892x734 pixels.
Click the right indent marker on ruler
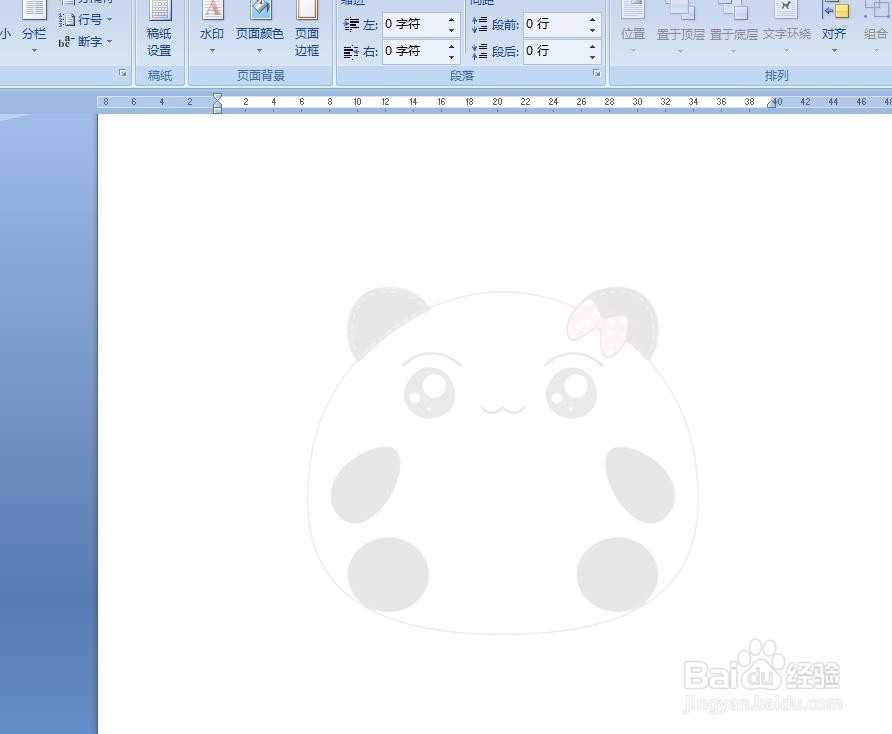tap(771, 104)
